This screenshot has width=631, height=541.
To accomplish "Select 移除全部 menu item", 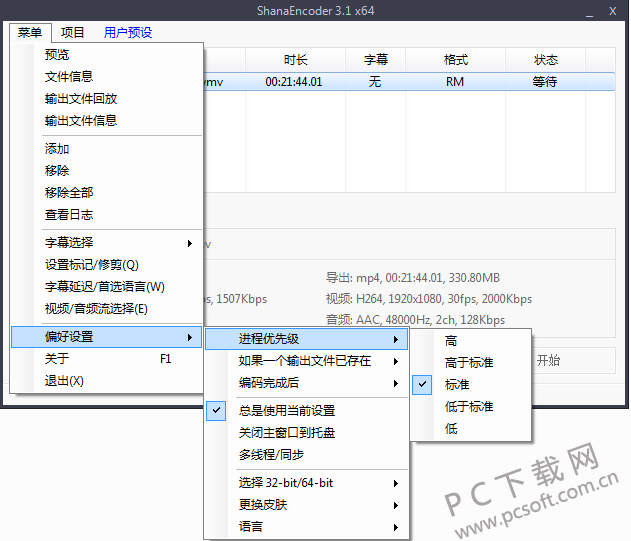I will (107, 192).
